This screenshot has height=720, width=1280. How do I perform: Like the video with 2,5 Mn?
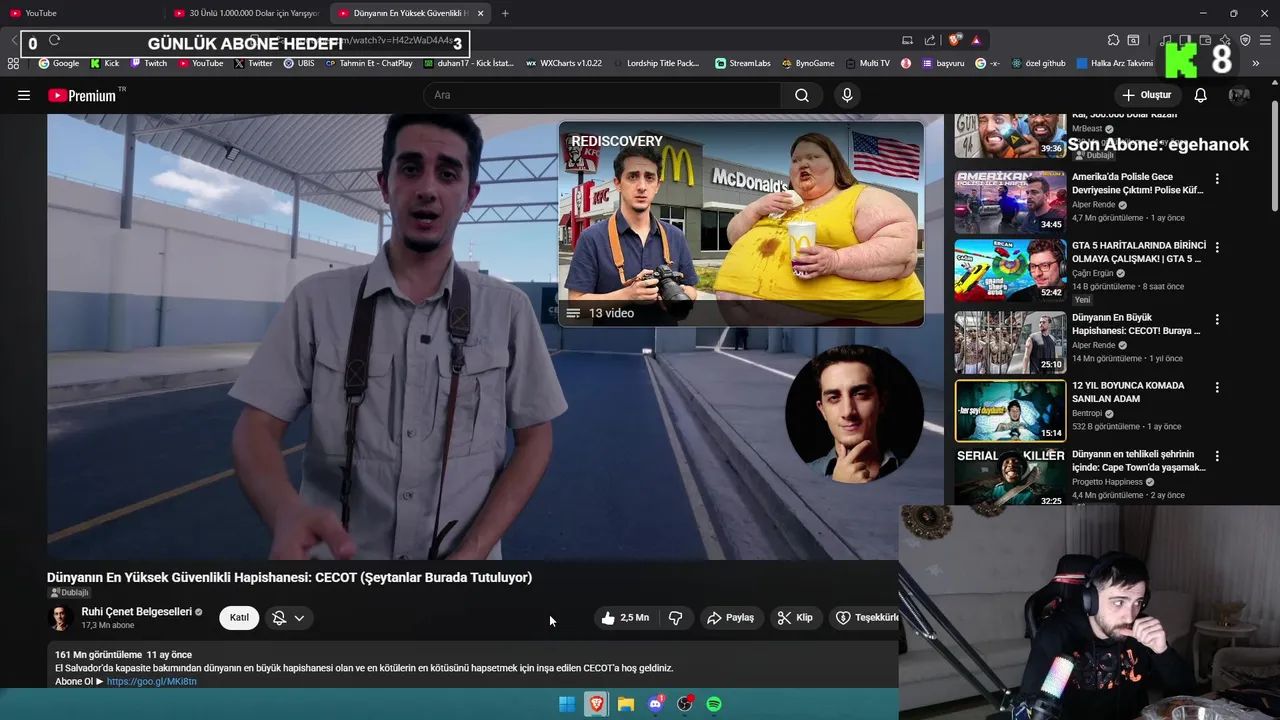click(625, 618)
